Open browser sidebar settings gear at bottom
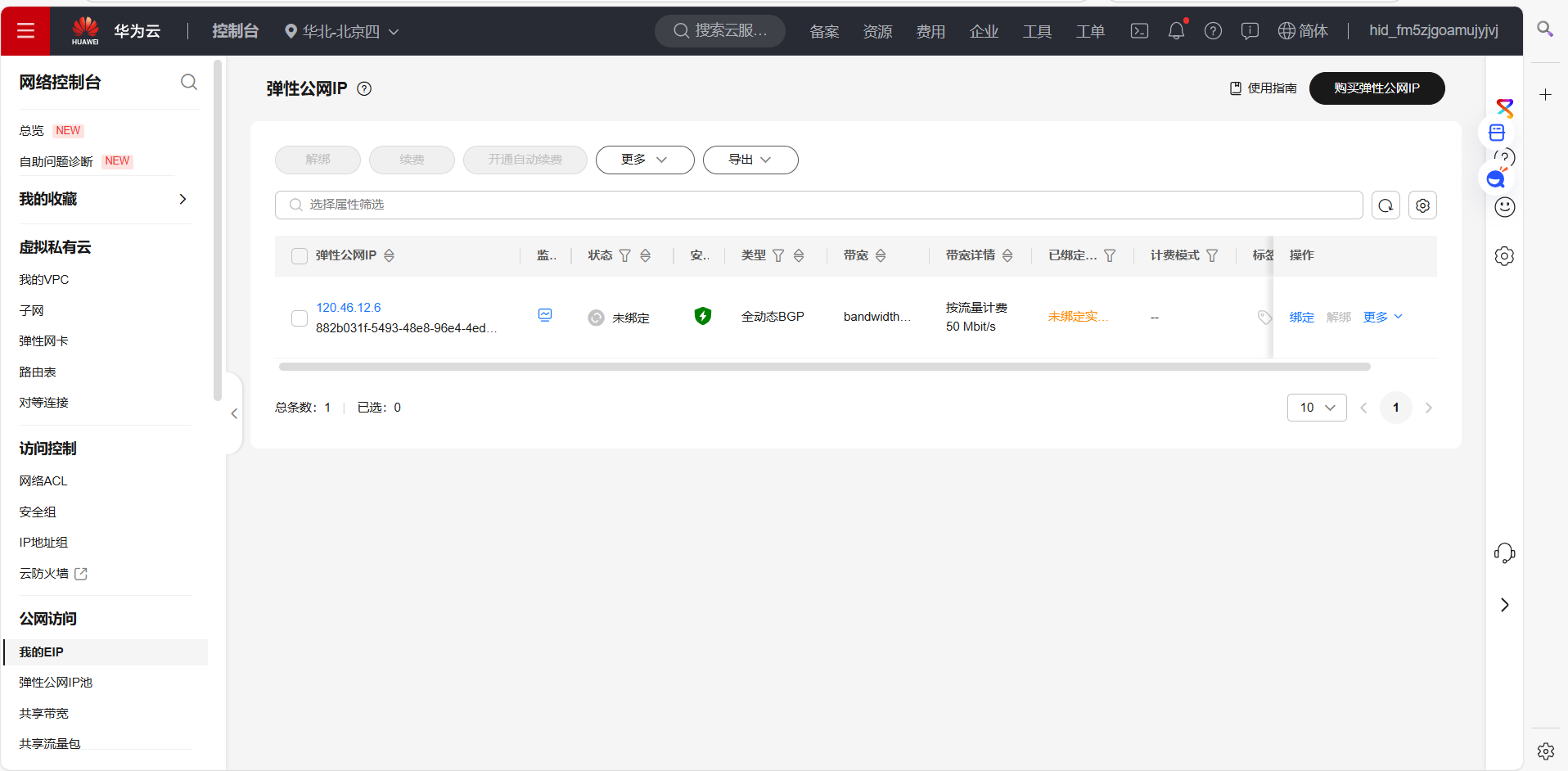1568x771 pixels. (1545, 751)
